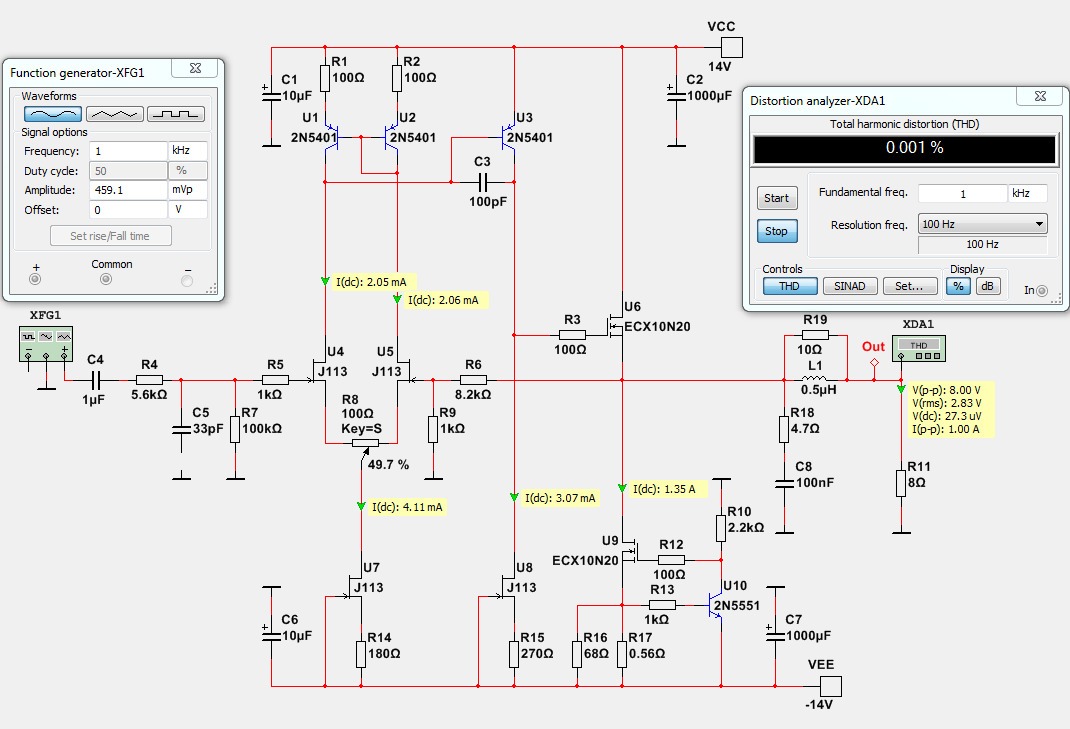This screenshot has height=729, width=1070.
Task: Select the U1 2N5401 transistor
Action: pos(332,137)
